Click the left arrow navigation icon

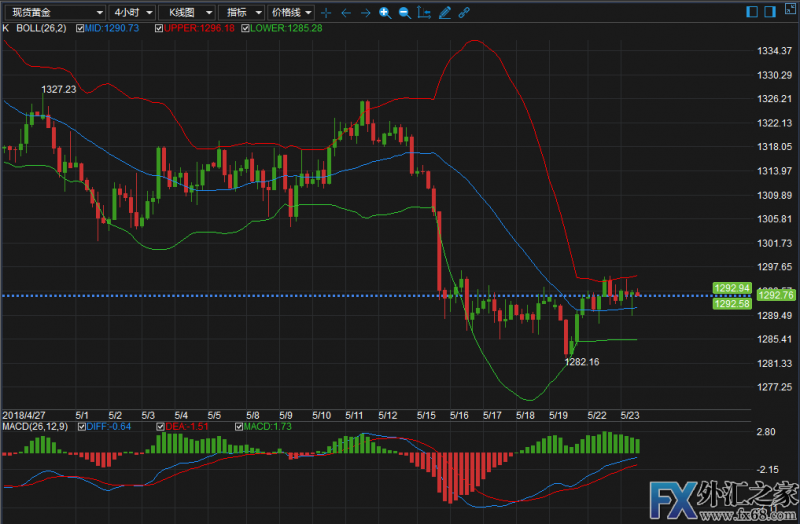point(346,13)
